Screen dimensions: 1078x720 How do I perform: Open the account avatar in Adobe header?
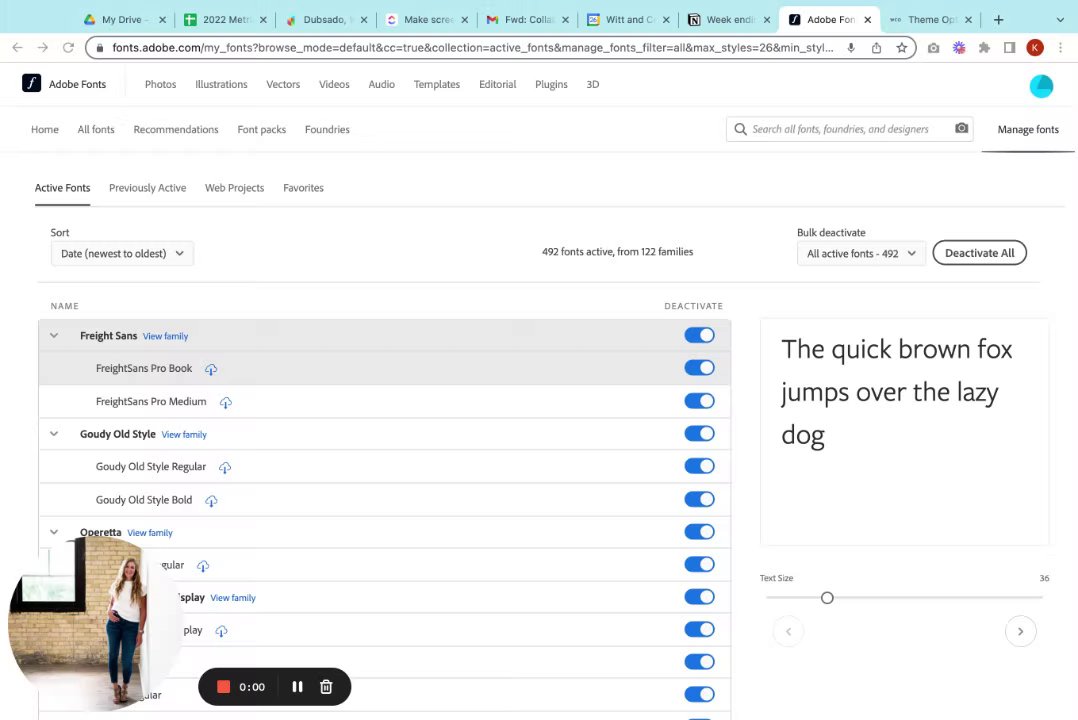pyautogui.click(x=1041, y=86)
